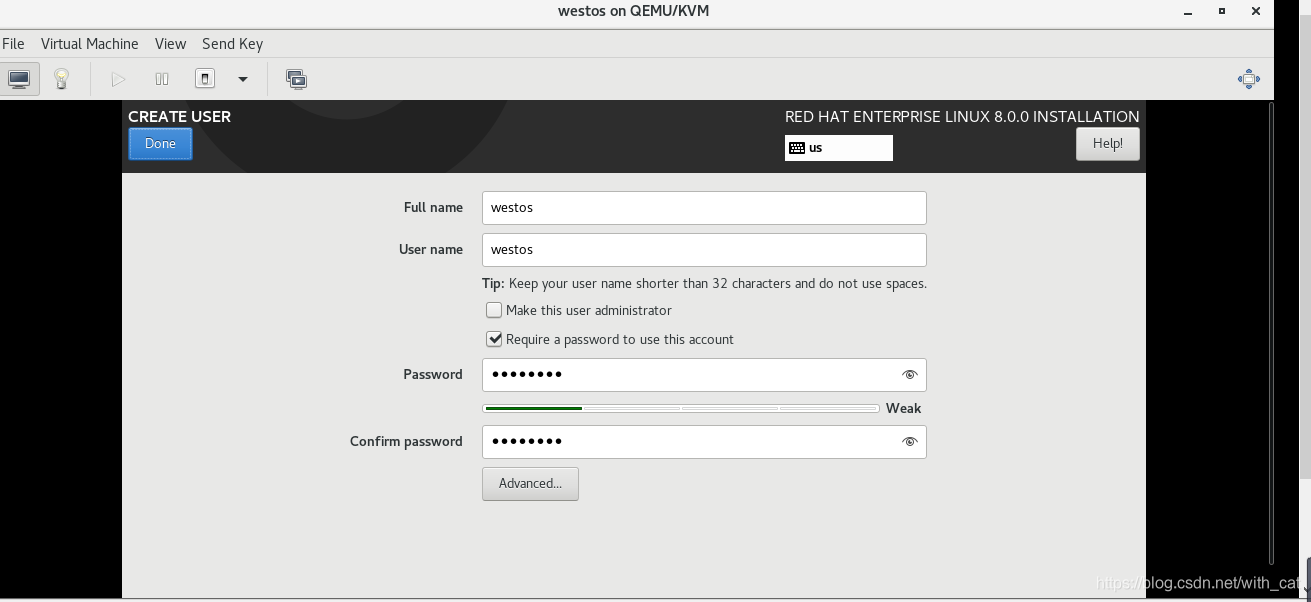Open the us keyboard layout selector
This screenshot has width=1311, height=602.
coord(839,148)
